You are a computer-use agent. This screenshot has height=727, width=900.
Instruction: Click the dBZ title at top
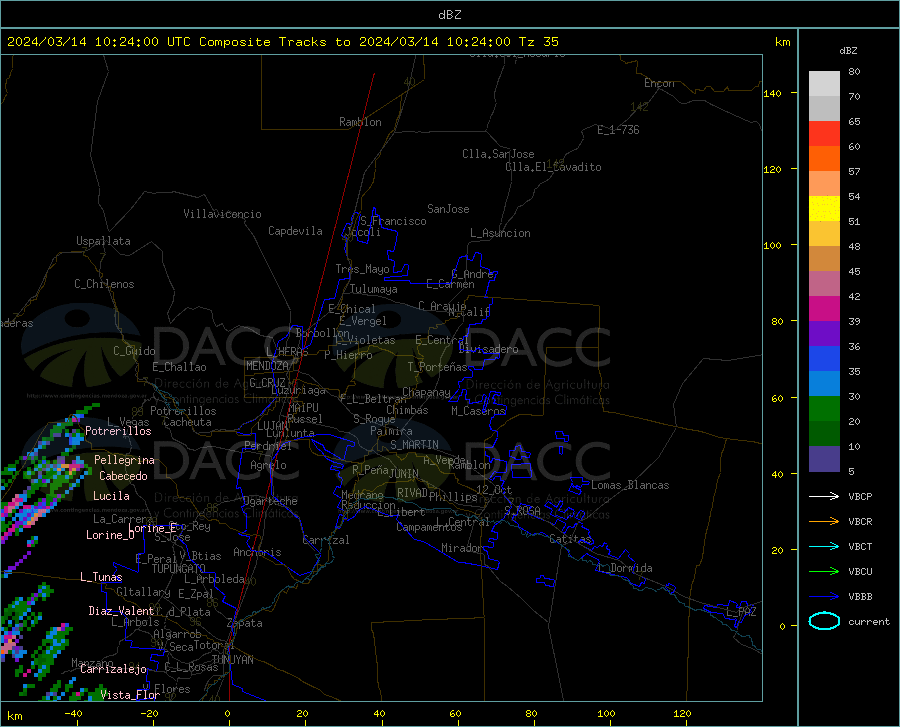[x=449, y=14]
